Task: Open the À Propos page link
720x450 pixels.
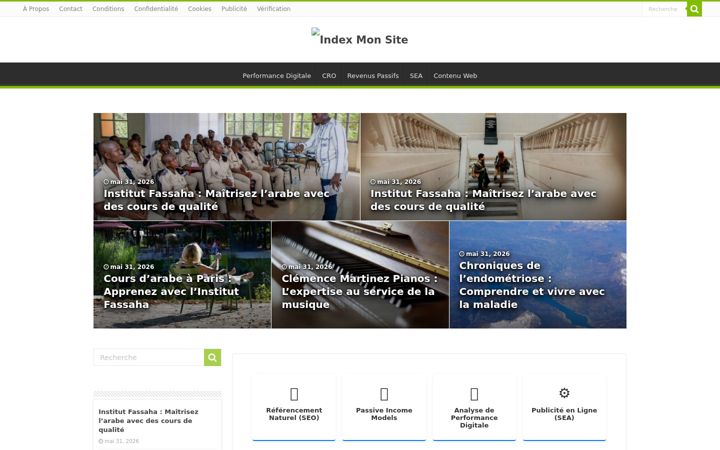Action: pyautogui.click(x=36, y=9)
